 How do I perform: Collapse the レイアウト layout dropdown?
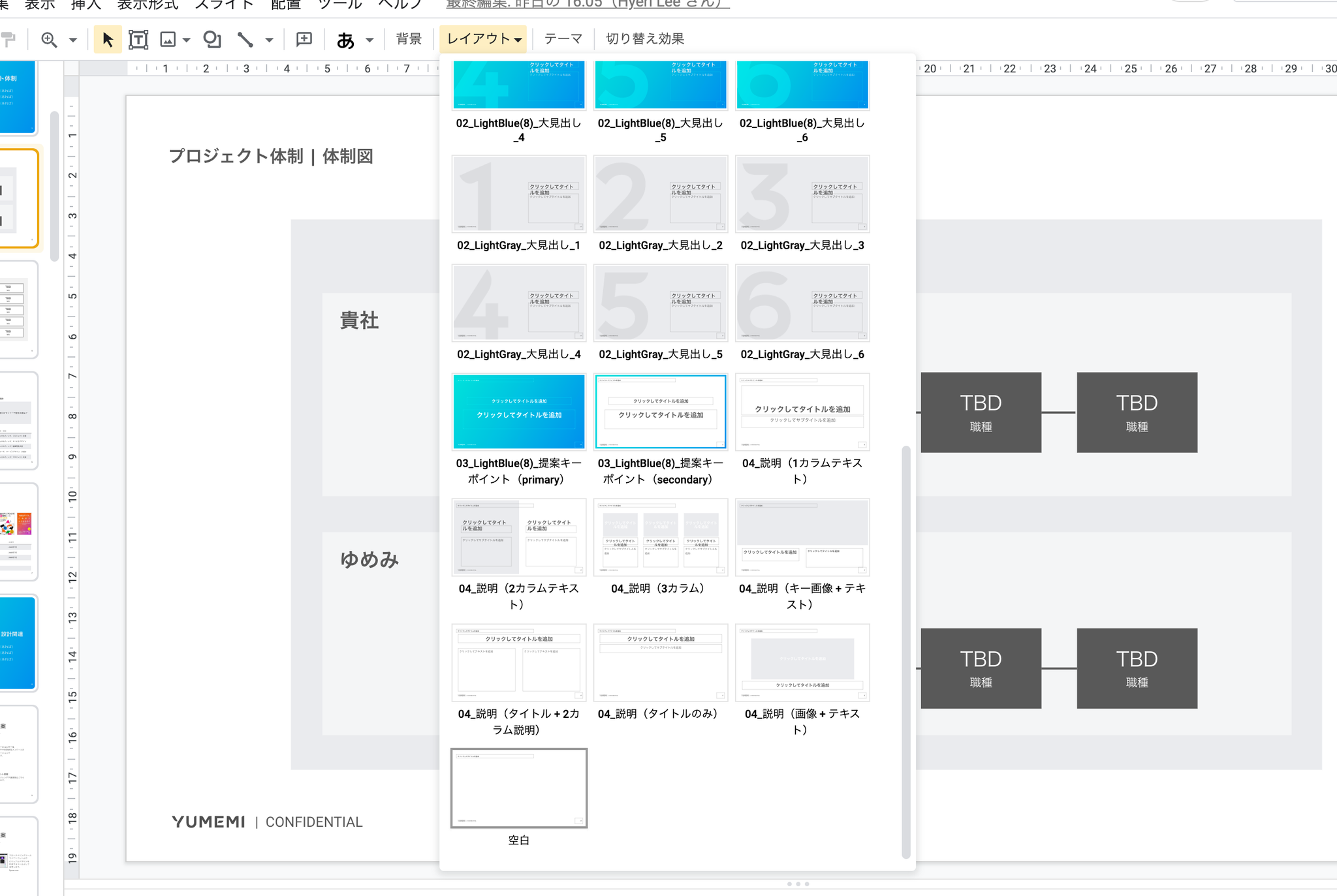click(x=484, y=39)
